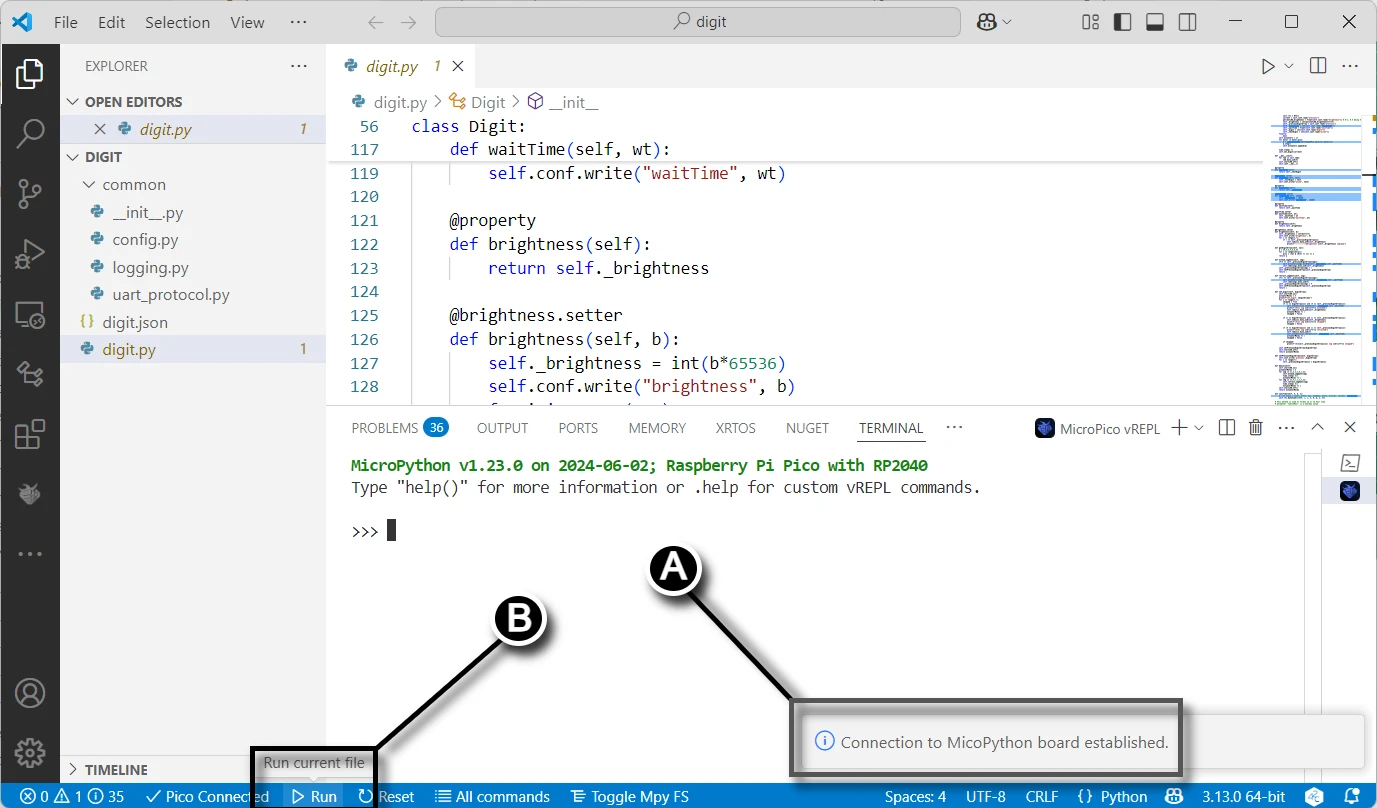Show more panel tabs ellipsis
Image resolution: width=1377 pixels, height=808 pixels.
click(x=954, y=427)
